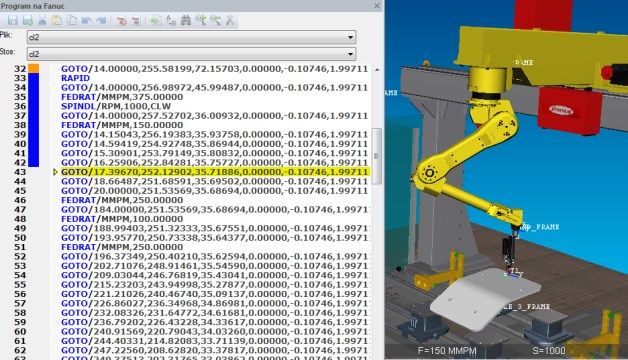Image resolution: width=628 pixels, height=360 pixels.
Task: Select line 54 GOTO/209.03044
Action: 215,276
